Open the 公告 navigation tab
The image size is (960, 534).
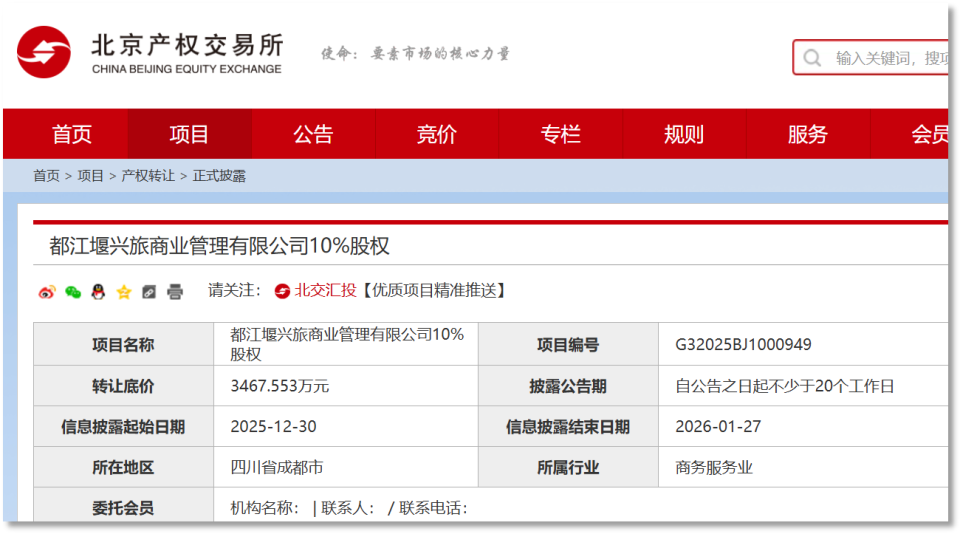coord(313,134)
